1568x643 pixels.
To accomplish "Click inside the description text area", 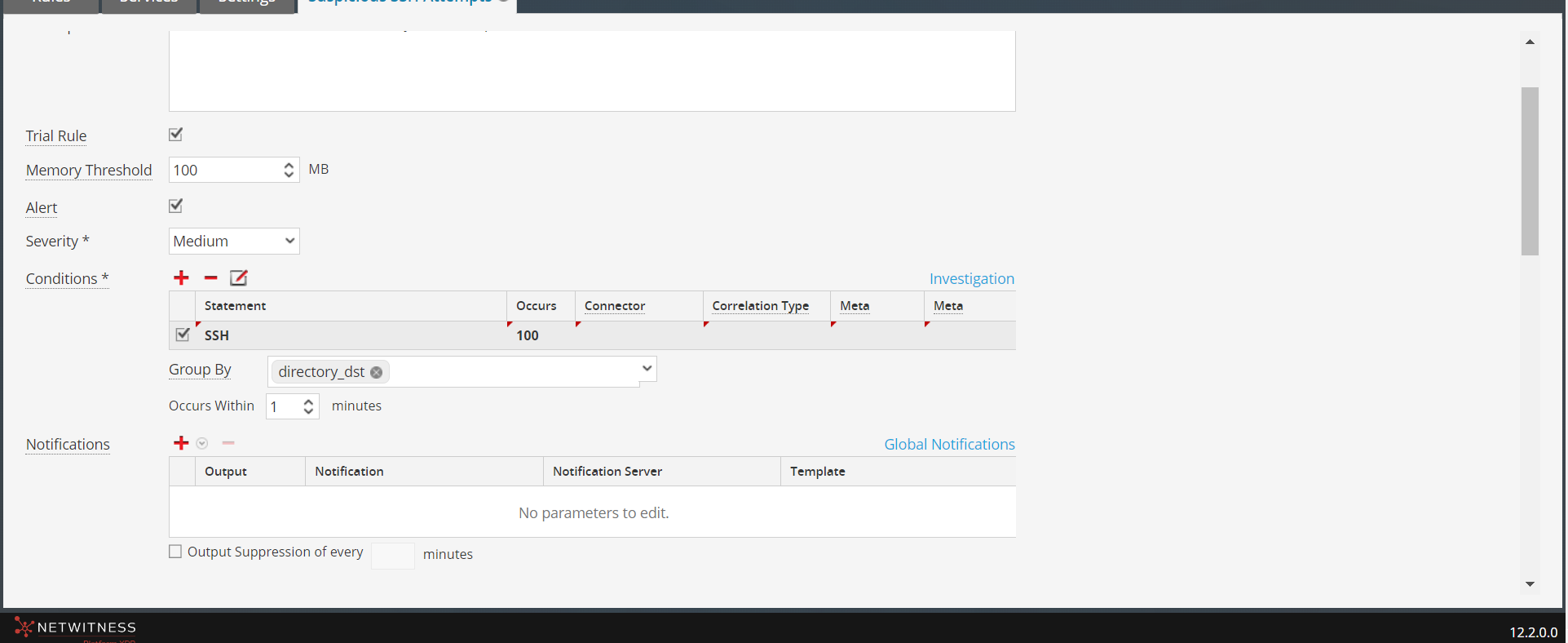I will 592,71.
